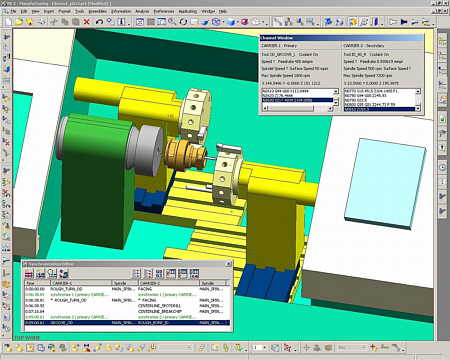Expand dropdown arrow after info icon in top toolbar
450x360 pixels.
(x=129, y=23)
